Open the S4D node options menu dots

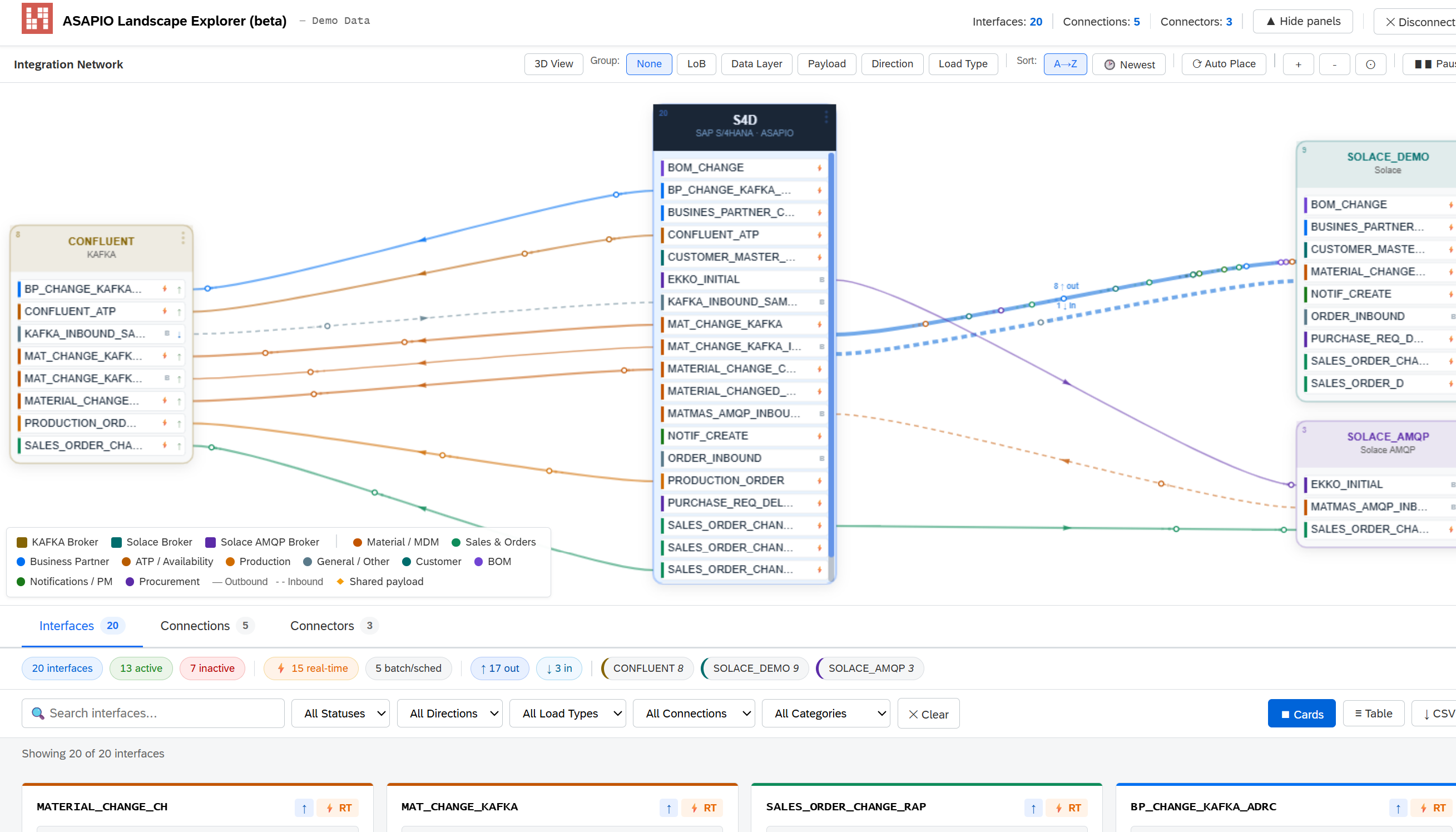click(x=826, y=117)
